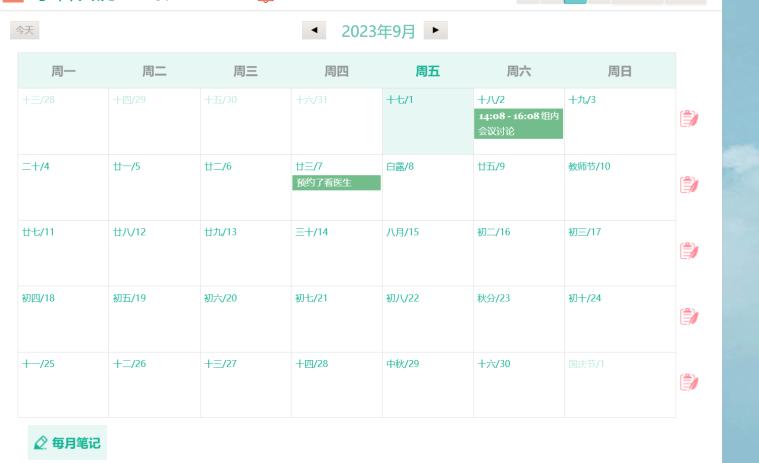
Task: Open weekly notes icon for the Sept 4 week
Action: [x=688, y=185]
